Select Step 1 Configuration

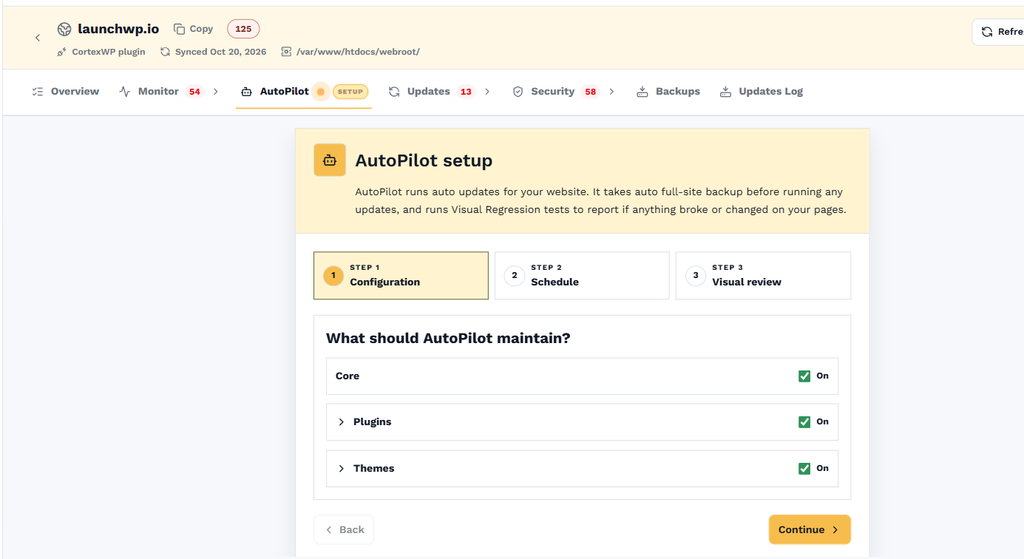(401, 276)
